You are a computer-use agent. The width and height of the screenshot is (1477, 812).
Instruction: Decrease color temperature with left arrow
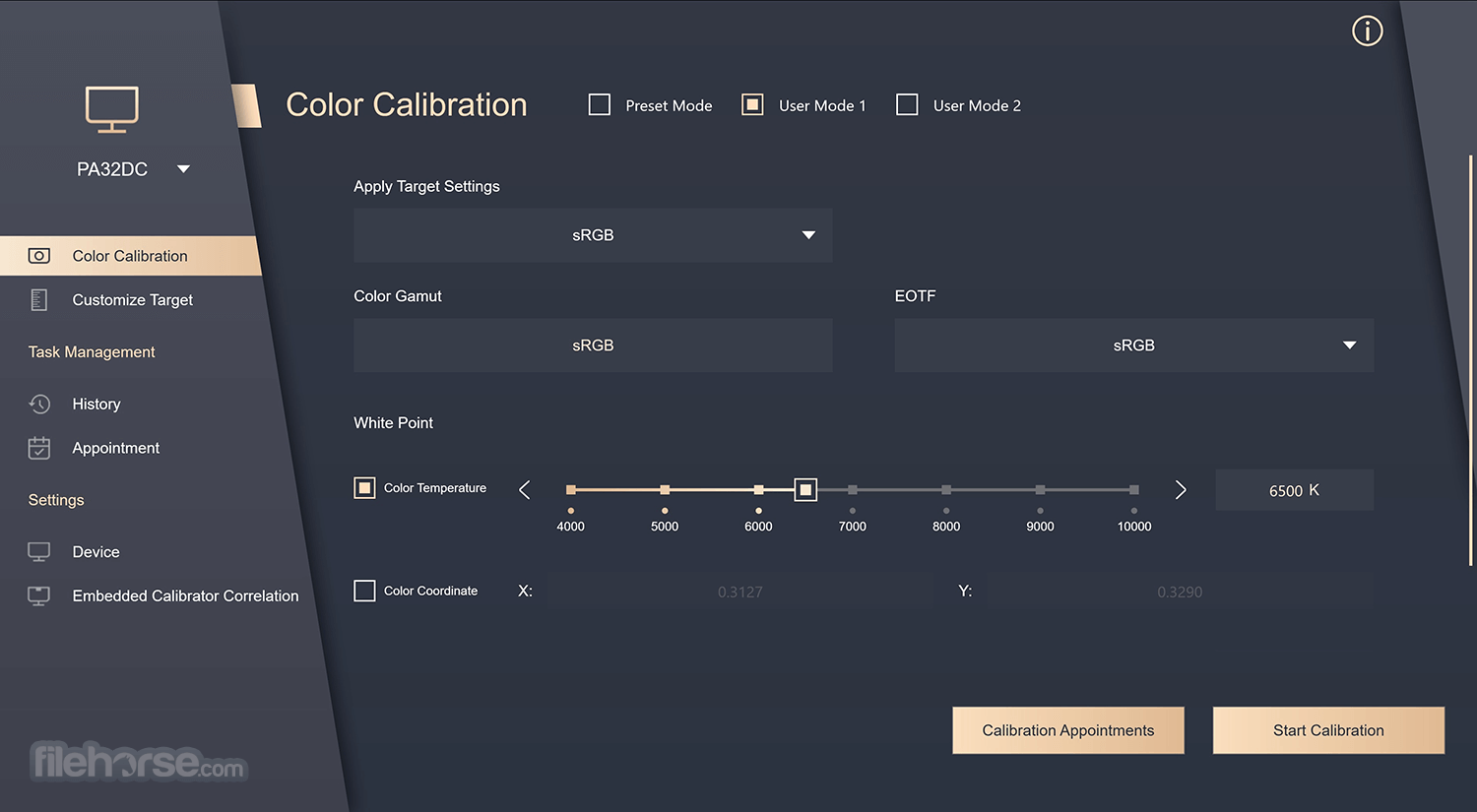point(525,490)
